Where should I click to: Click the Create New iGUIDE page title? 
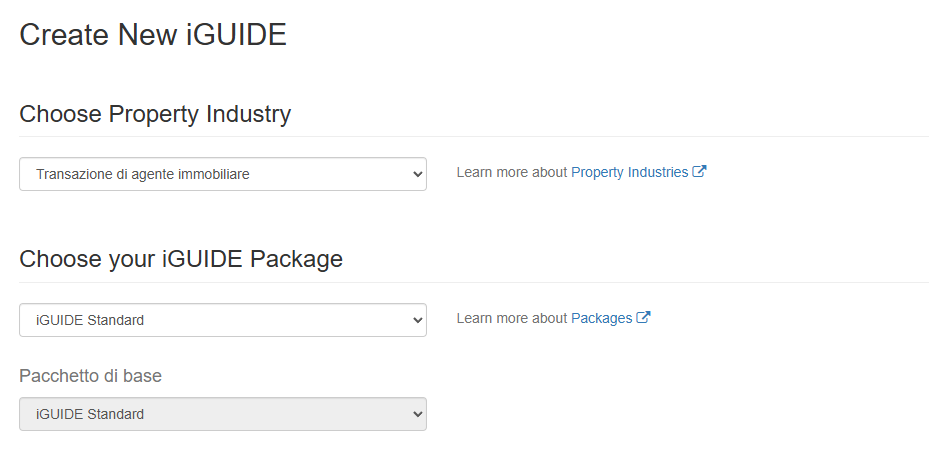click(x=153, y=34)
